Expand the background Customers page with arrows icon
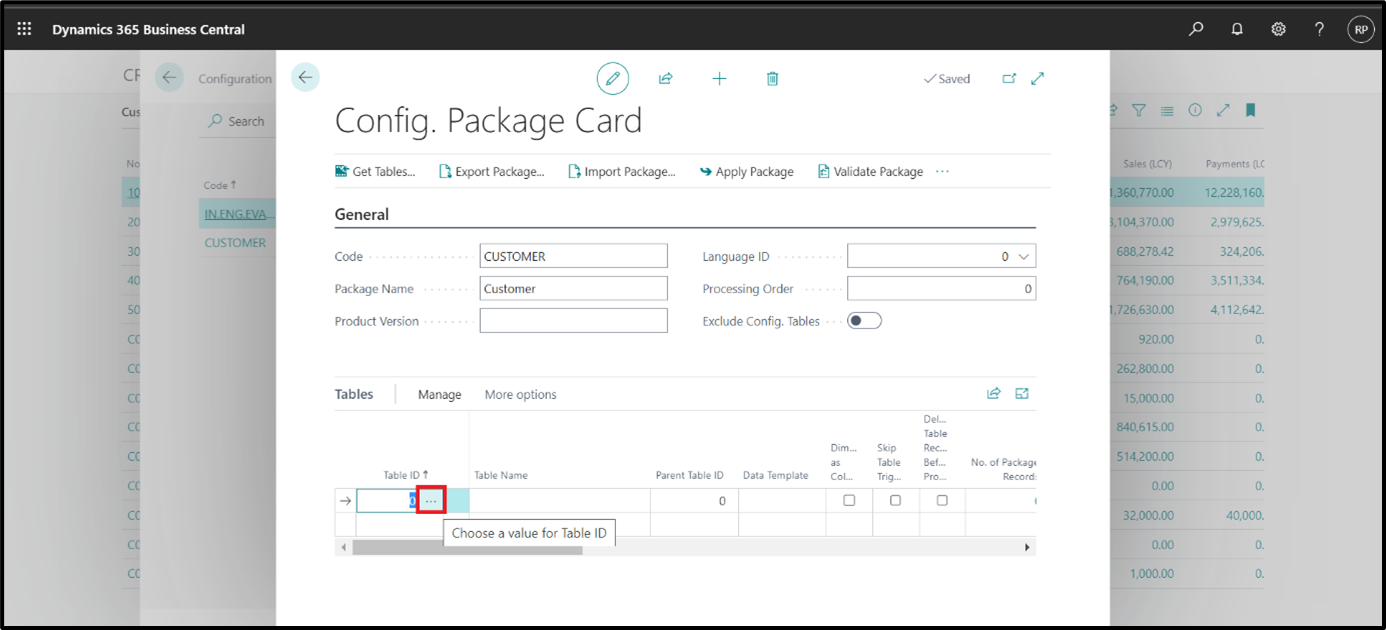1386x630 pixels. pos(1223,111)
